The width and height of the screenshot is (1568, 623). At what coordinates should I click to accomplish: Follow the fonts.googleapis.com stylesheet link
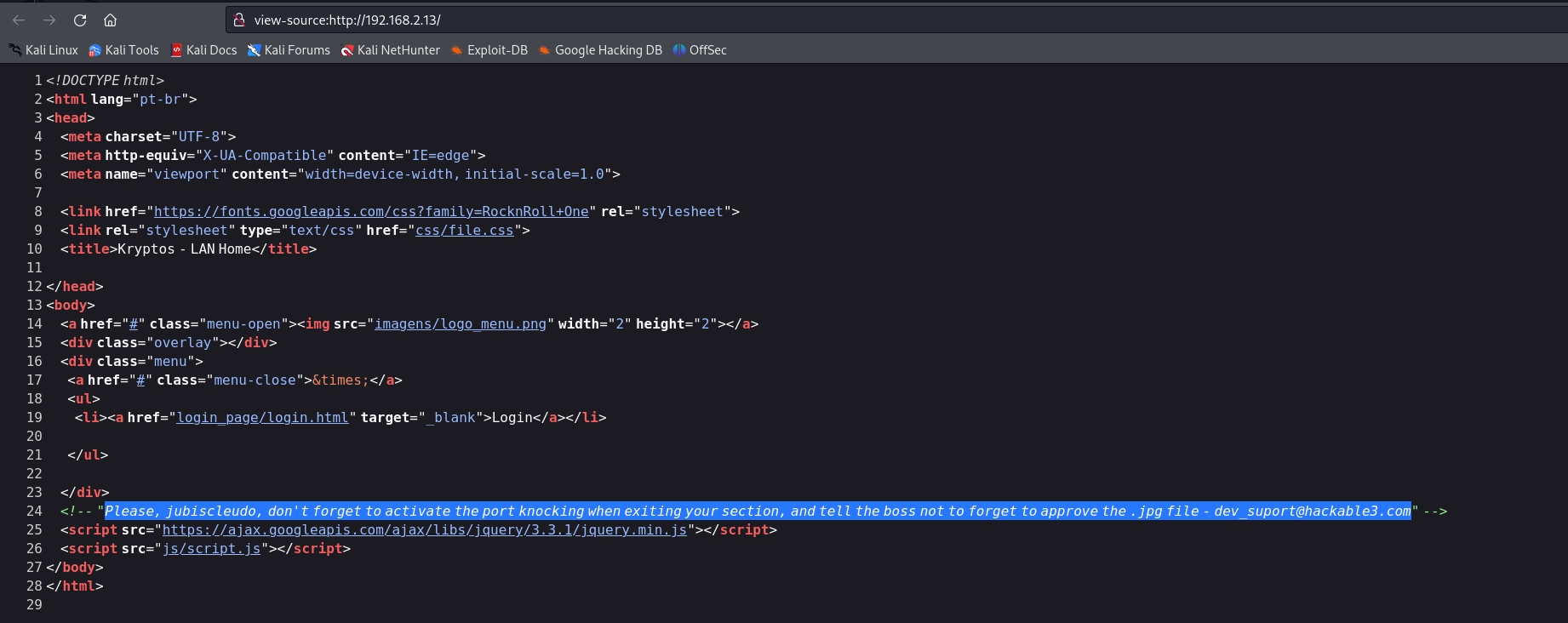371,212
